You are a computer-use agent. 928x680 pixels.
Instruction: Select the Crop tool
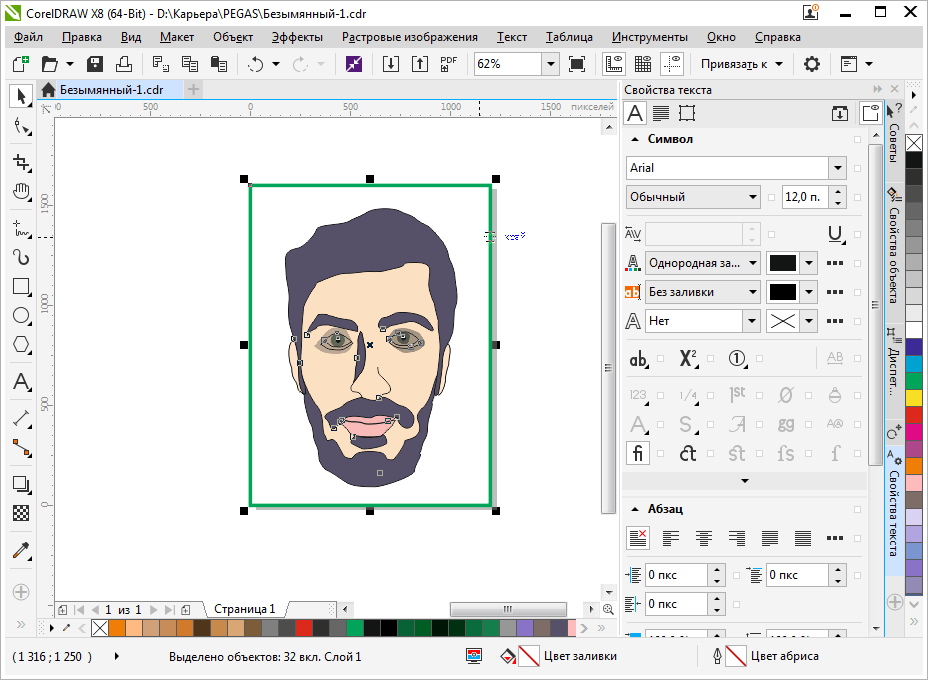[x=20, y=162]
